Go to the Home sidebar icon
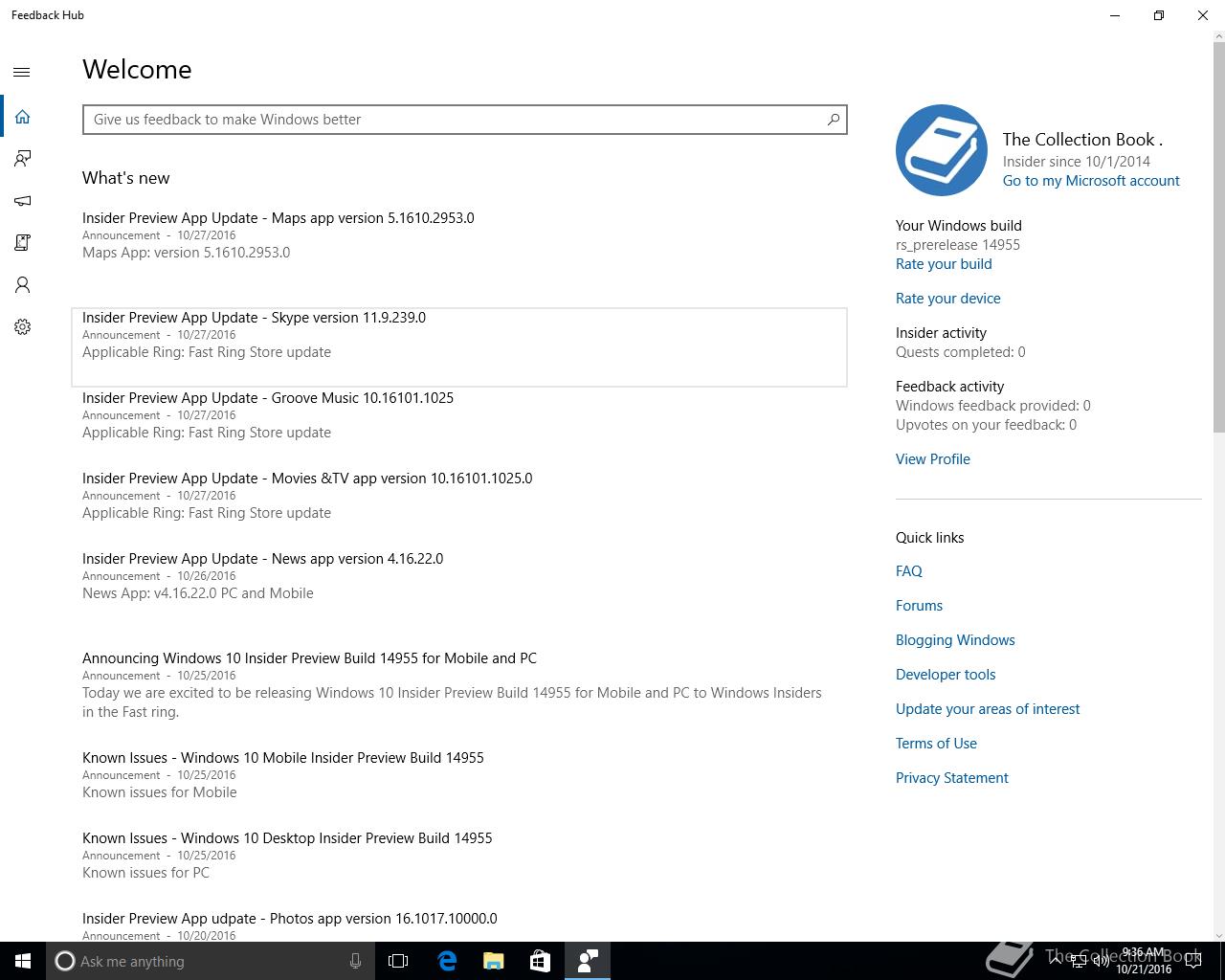Viewport: 1225px width, 980px height. click(22, 117)
